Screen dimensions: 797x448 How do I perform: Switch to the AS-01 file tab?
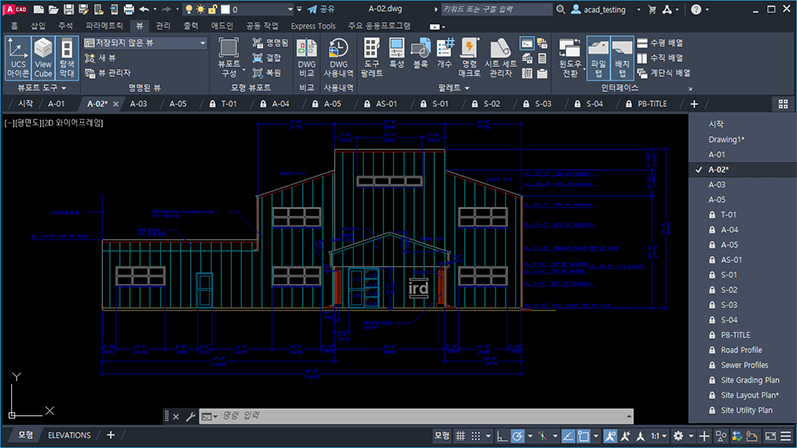pos(386,104)
